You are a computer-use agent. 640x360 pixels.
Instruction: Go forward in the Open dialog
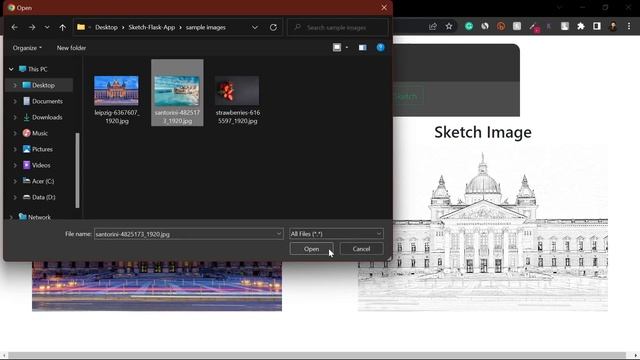pos(31,27)
